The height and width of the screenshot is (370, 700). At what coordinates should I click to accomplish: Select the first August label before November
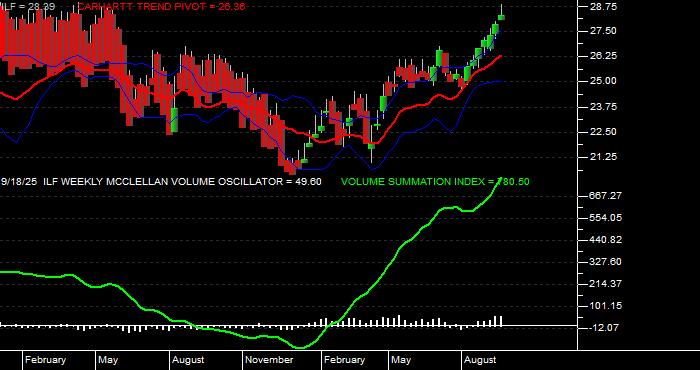click(x=189, y=360)
